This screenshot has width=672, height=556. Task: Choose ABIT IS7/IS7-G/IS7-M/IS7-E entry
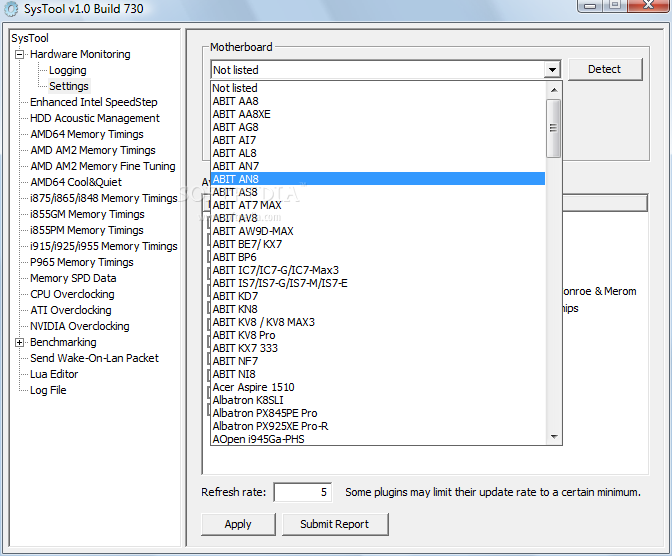(x=378, y=283)
